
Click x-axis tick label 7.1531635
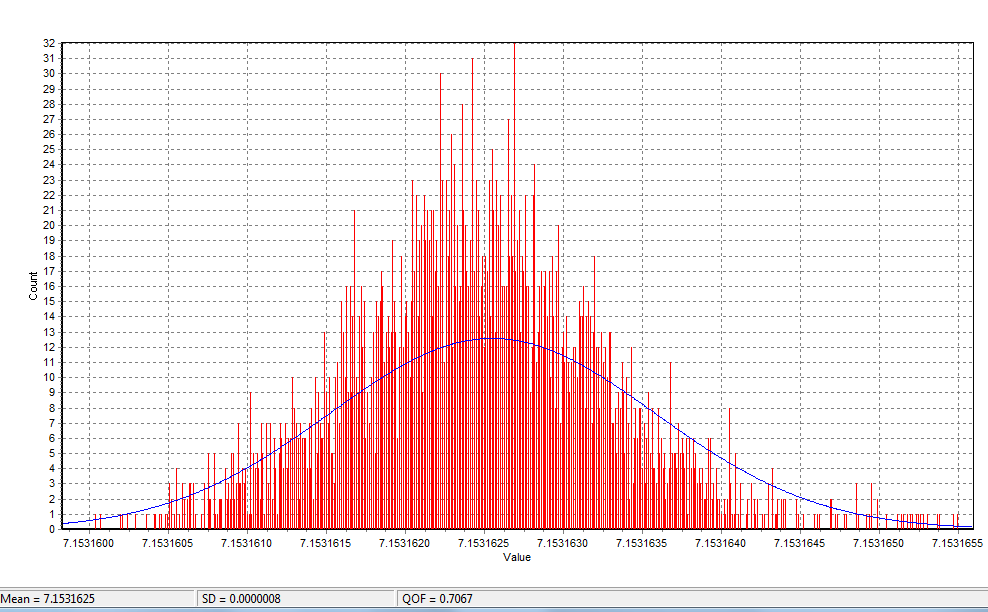tap(641, 543)
